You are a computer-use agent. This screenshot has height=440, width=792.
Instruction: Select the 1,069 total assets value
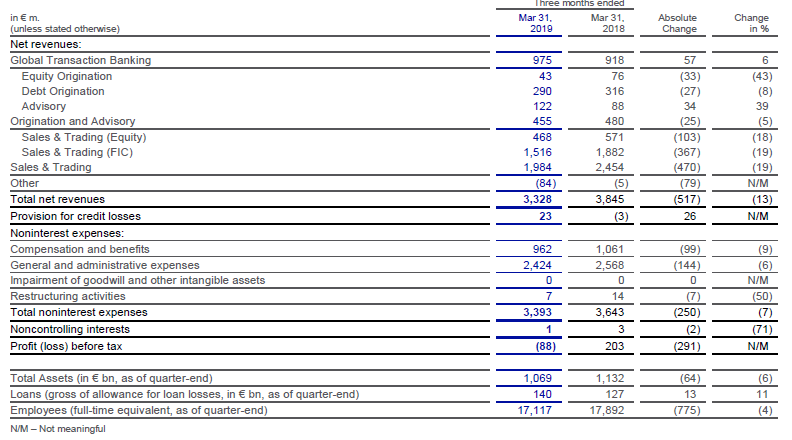pyautogui.click(x=537, y=379)
